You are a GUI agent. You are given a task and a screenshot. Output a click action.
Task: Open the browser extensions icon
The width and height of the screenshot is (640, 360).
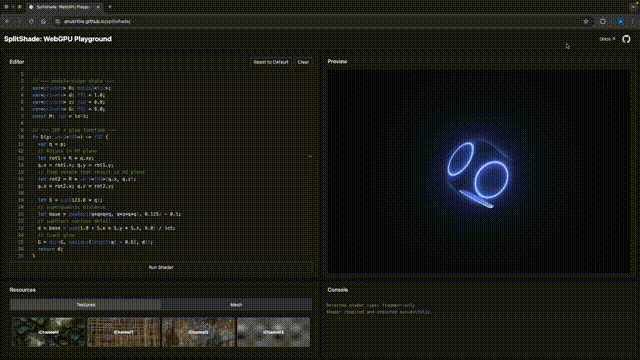603,21
